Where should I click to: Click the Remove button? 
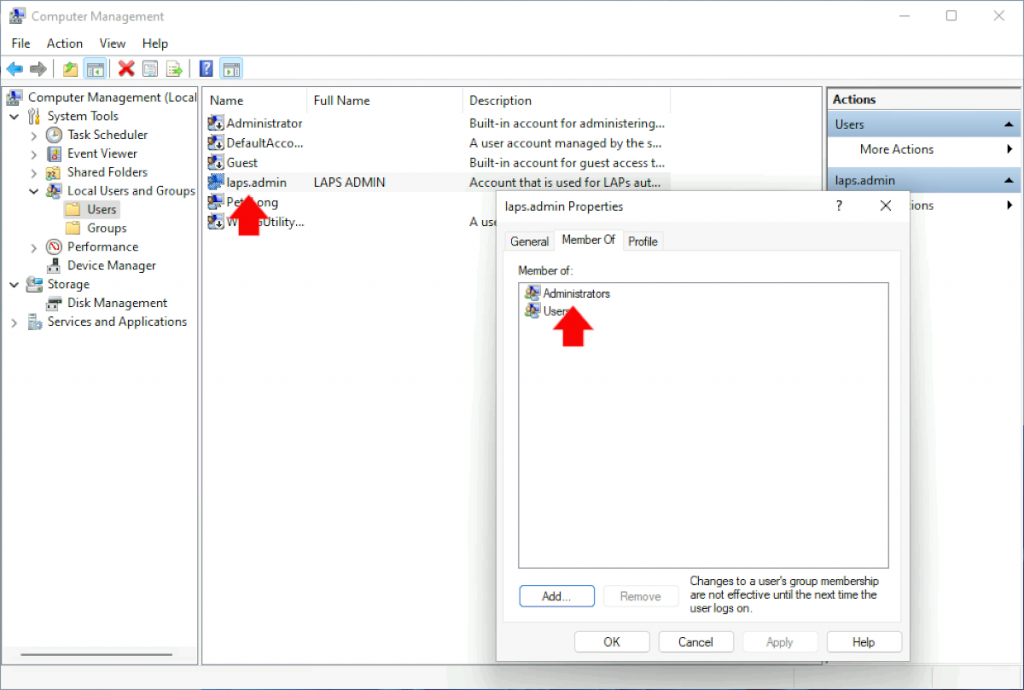(641, 596)
